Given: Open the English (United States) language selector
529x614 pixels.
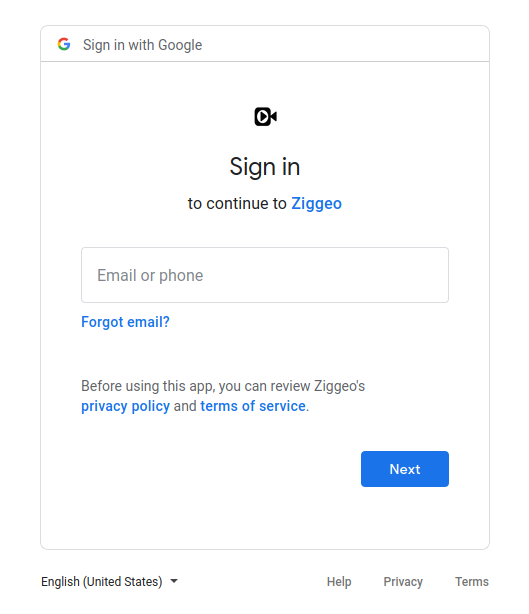Looking at the screenshot, I should pos(109,581).
